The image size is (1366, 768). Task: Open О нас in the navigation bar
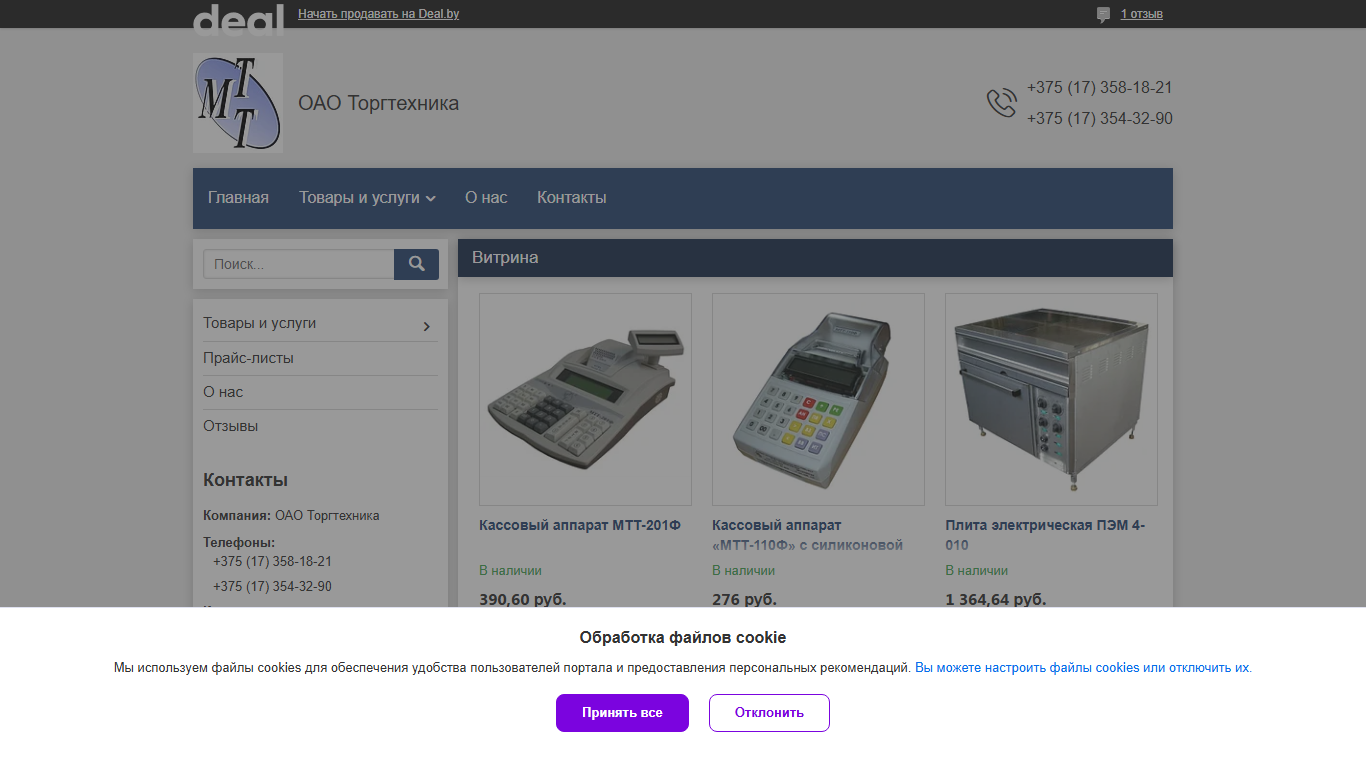click(486, 198)
